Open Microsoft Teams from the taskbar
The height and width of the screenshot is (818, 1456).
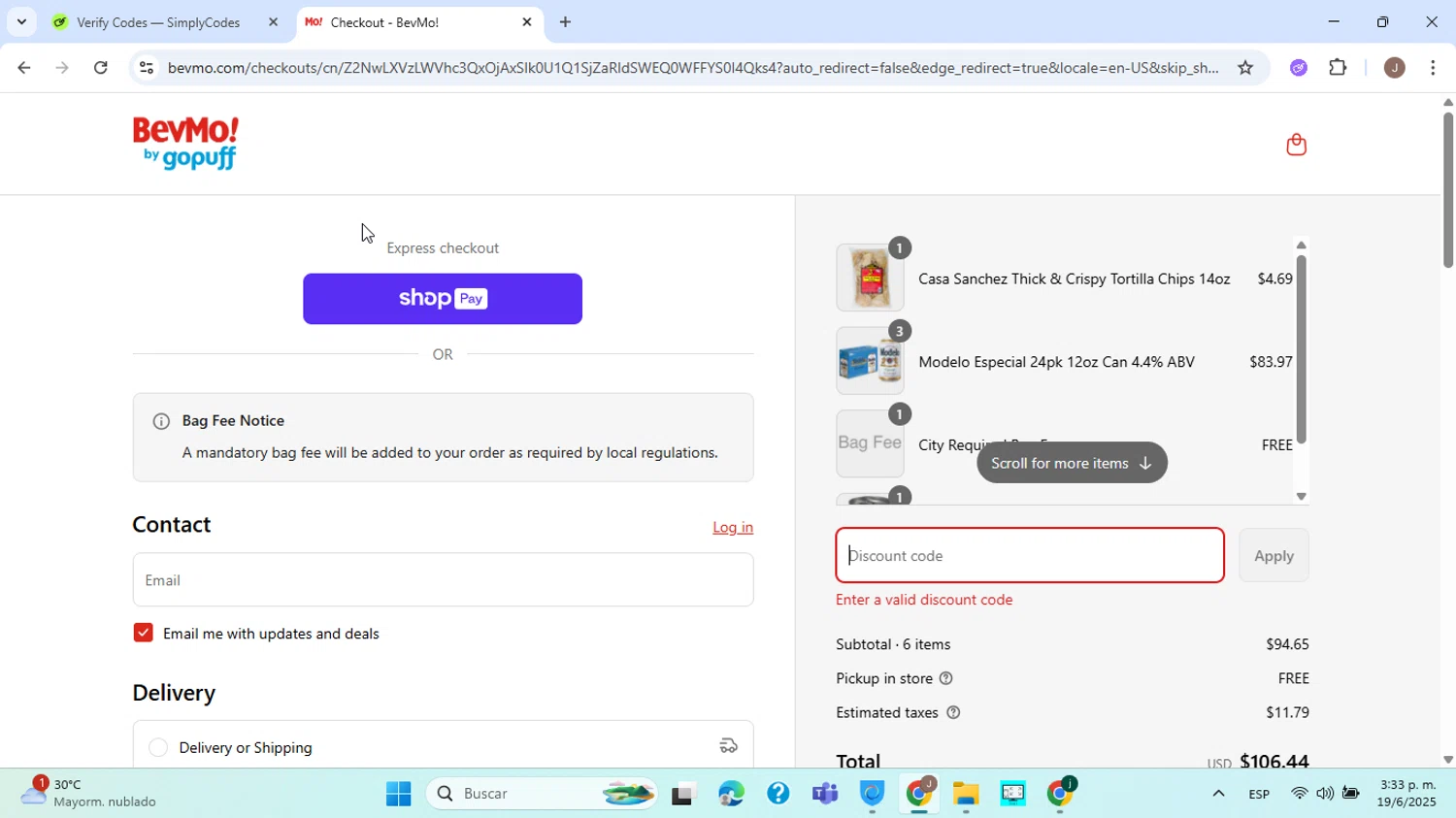click(x=825, y=794)
